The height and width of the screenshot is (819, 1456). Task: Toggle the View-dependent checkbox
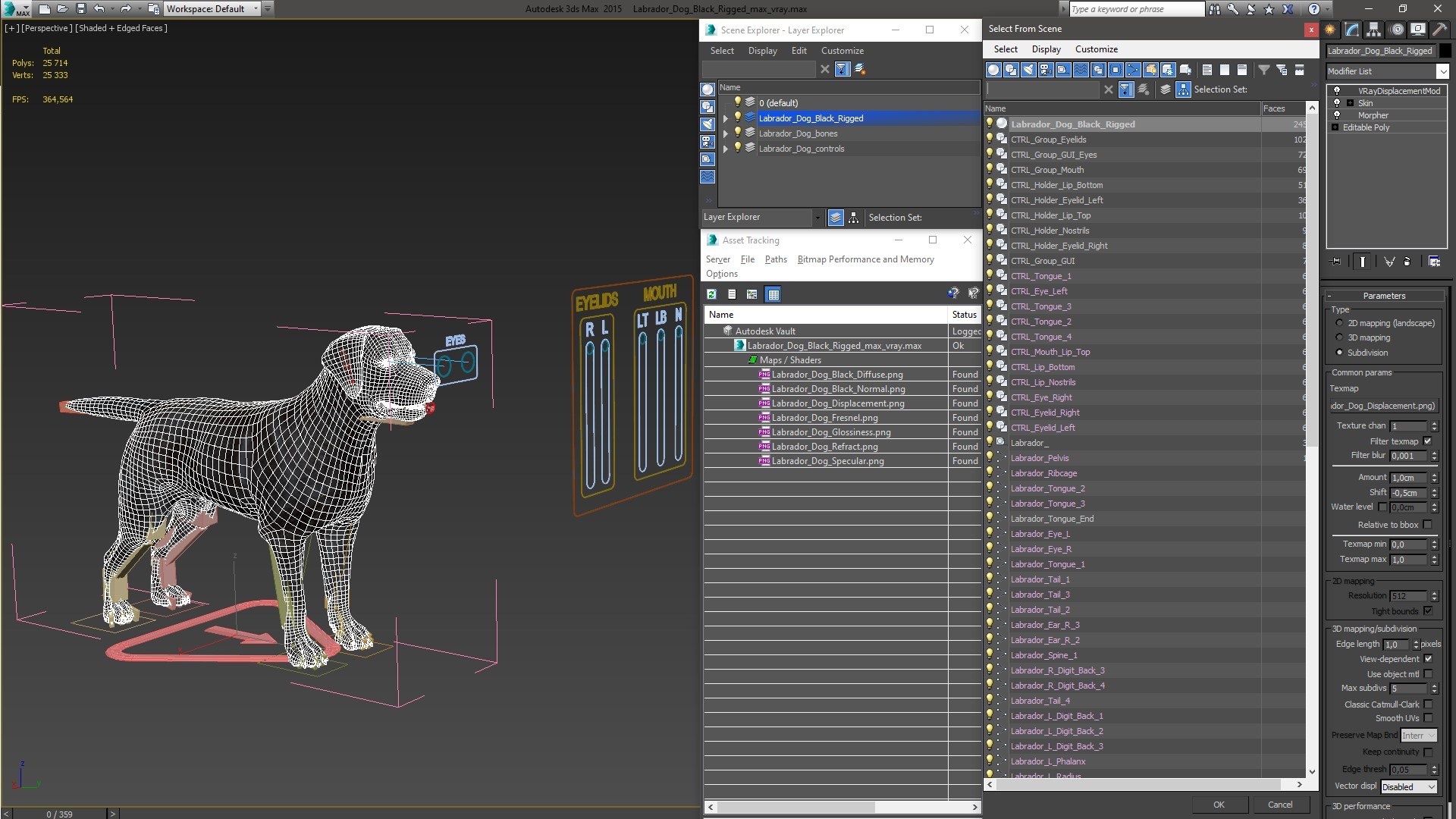[1428, 659]
